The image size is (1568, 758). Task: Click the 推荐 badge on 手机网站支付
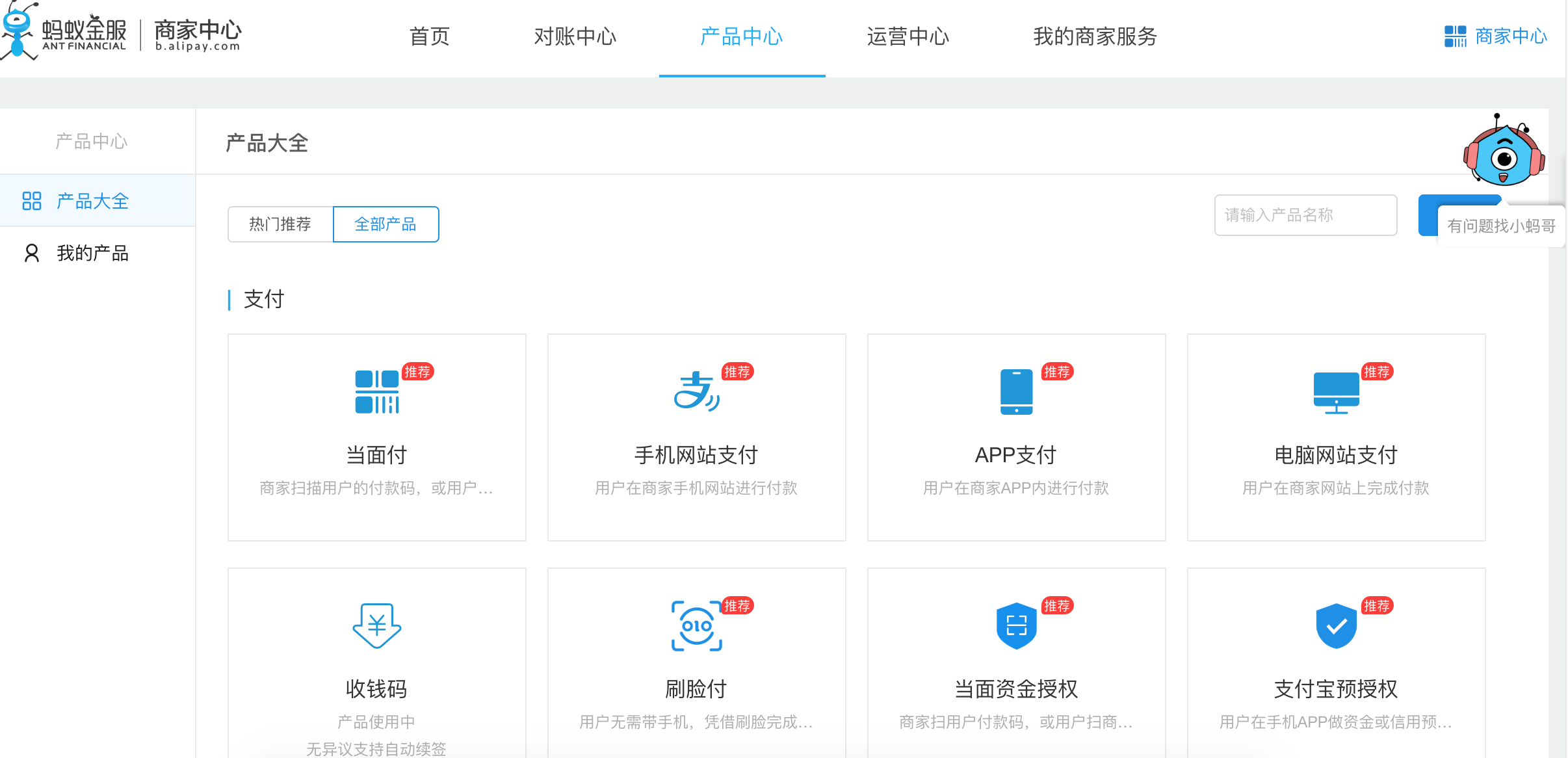pyautogui.click(x=737, y=372)
